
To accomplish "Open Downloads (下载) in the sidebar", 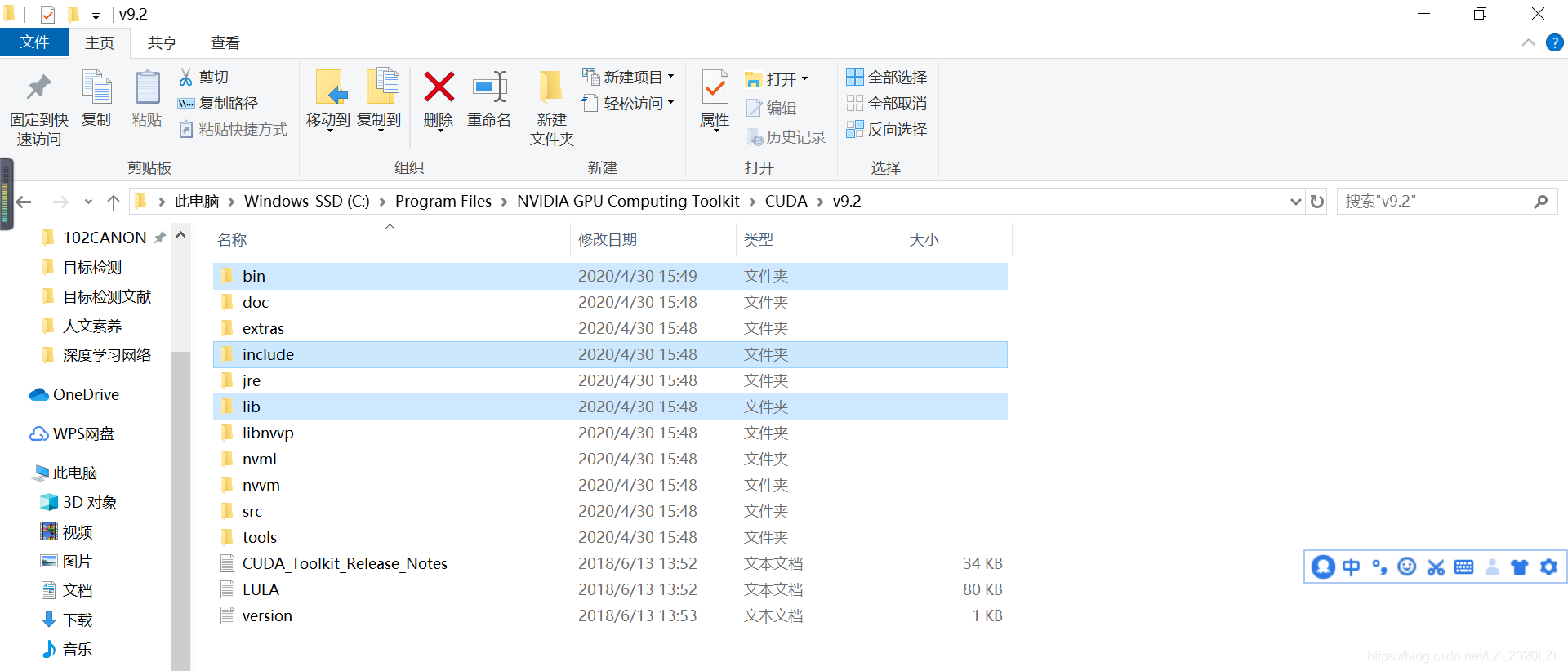I will point(67,620).
